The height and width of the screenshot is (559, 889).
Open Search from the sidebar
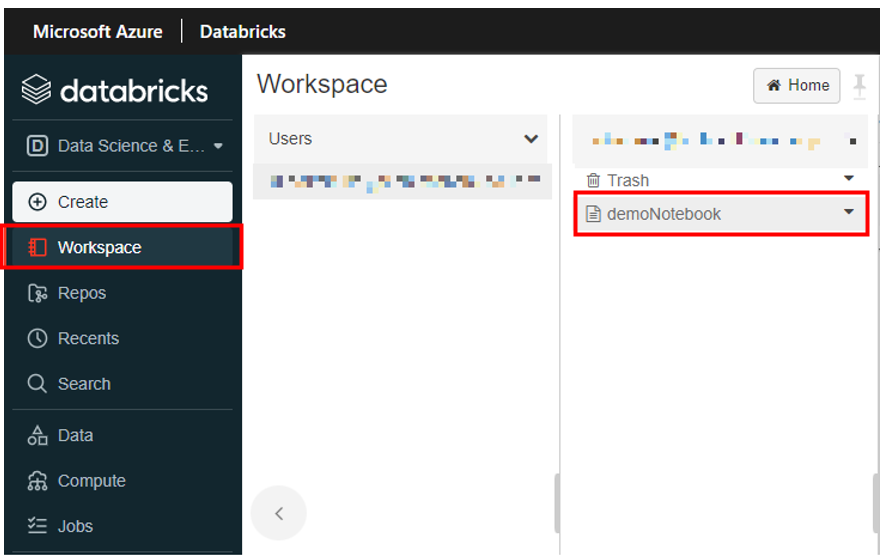(122, 384)
